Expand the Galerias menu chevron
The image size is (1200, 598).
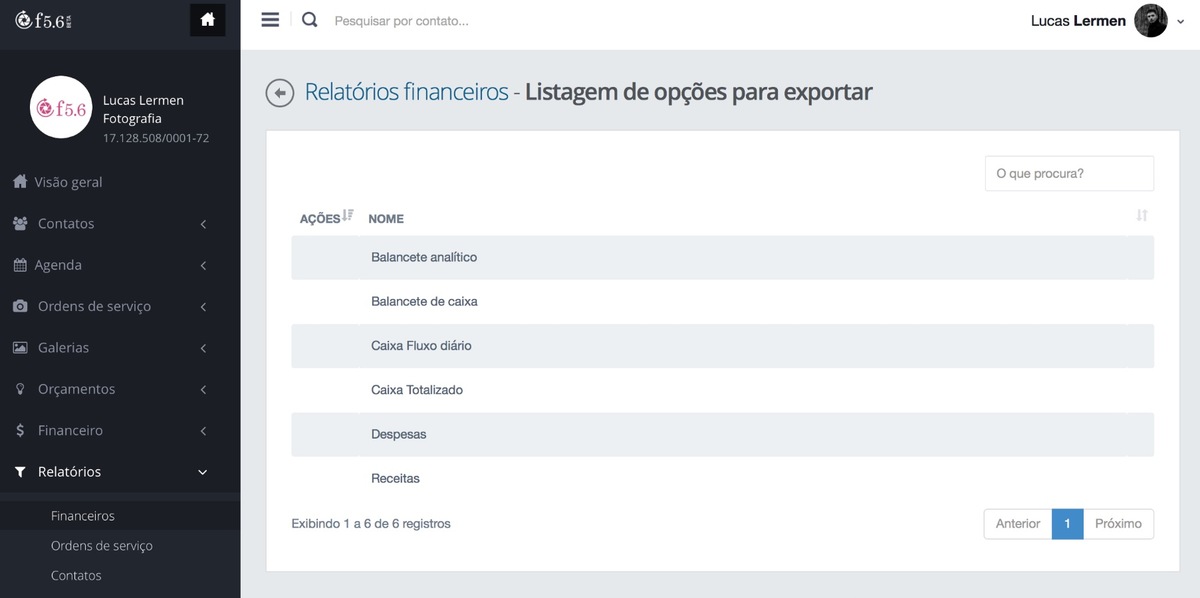203,348
